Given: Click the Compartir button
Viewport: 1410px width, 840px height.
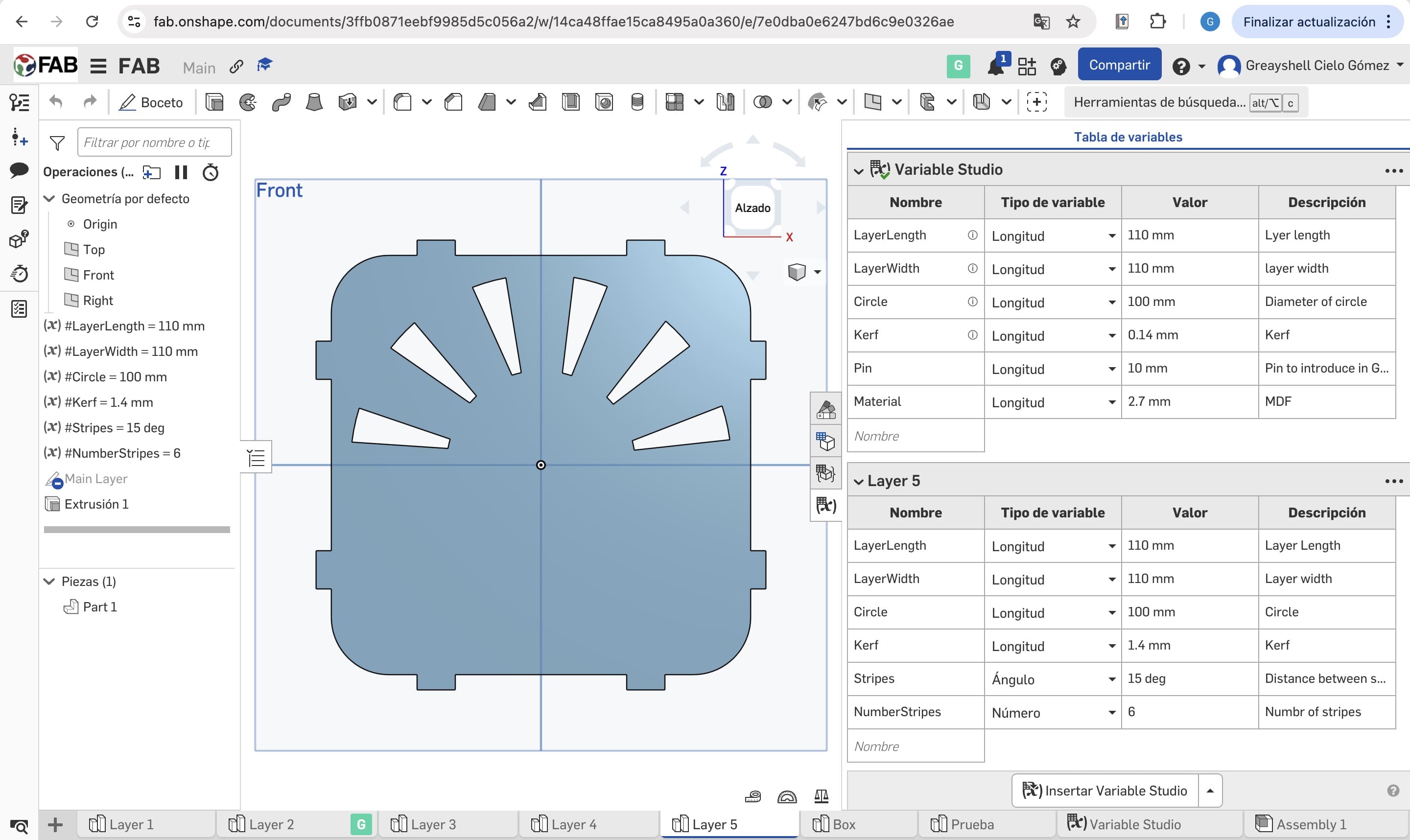Looking at the screenshot, I should tap(1119, 65).
